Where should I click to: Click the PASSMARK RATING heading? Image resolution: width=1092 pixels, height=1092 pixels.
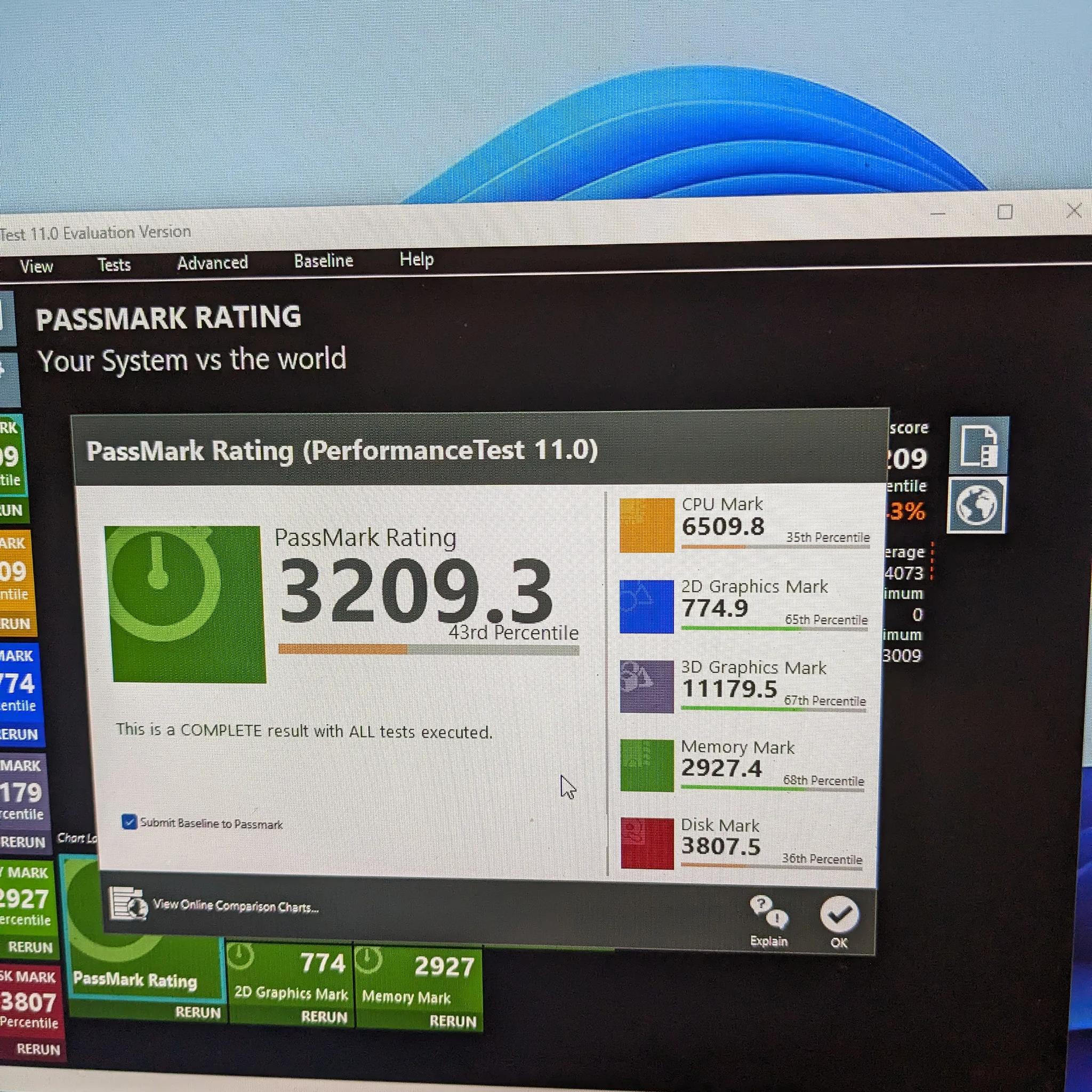(168, 318)
